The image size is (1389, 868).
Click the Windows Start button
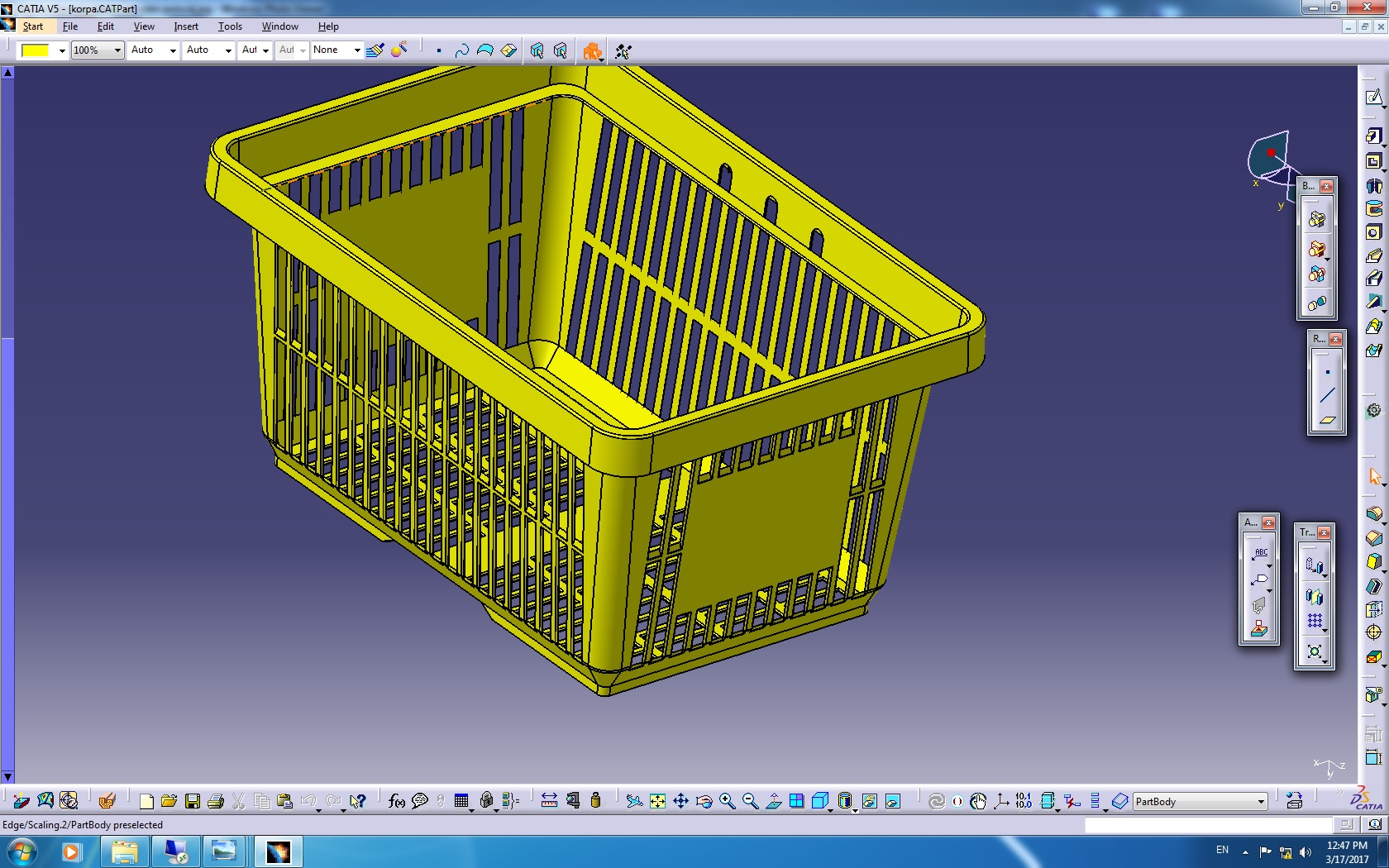pyautogui.click(x=22, y=851)
